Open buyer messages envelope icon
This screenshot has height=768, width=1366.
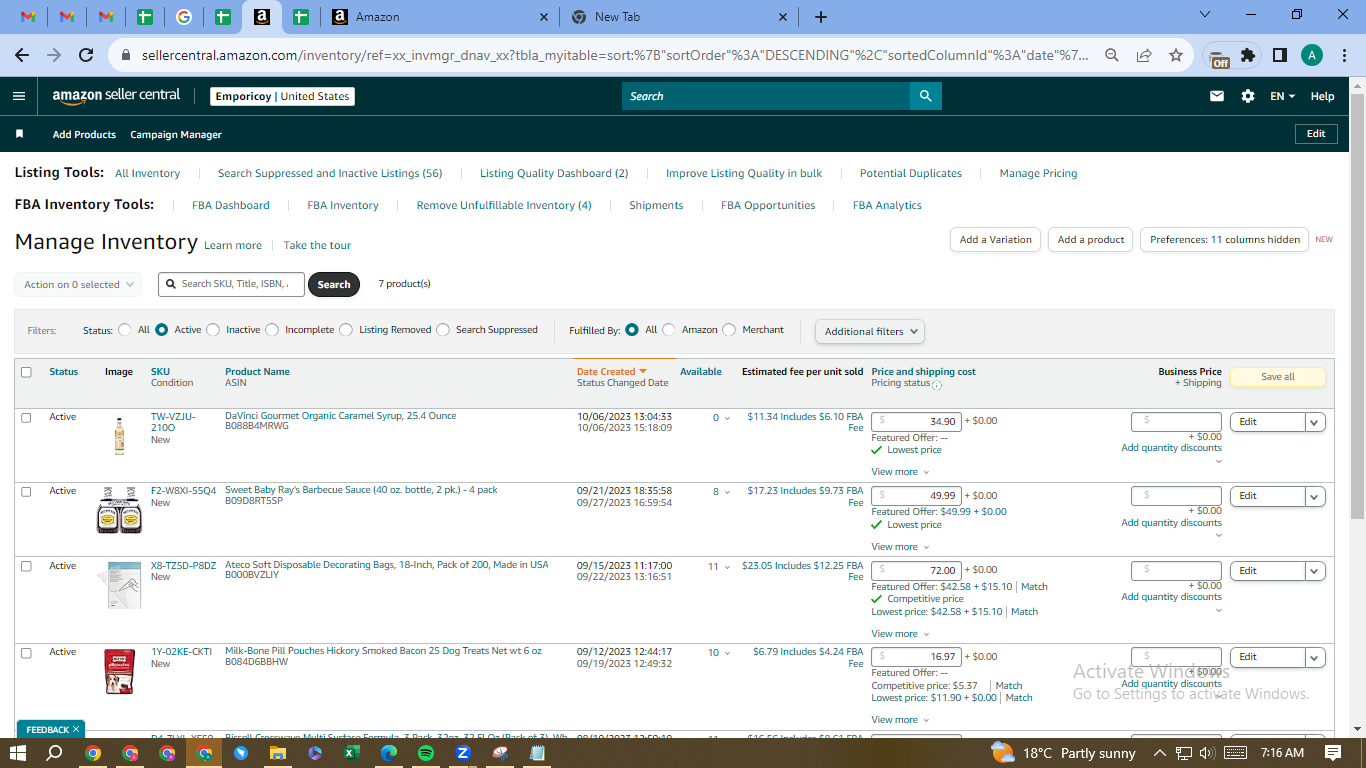pyautogui.click(x=1217, y=96)
